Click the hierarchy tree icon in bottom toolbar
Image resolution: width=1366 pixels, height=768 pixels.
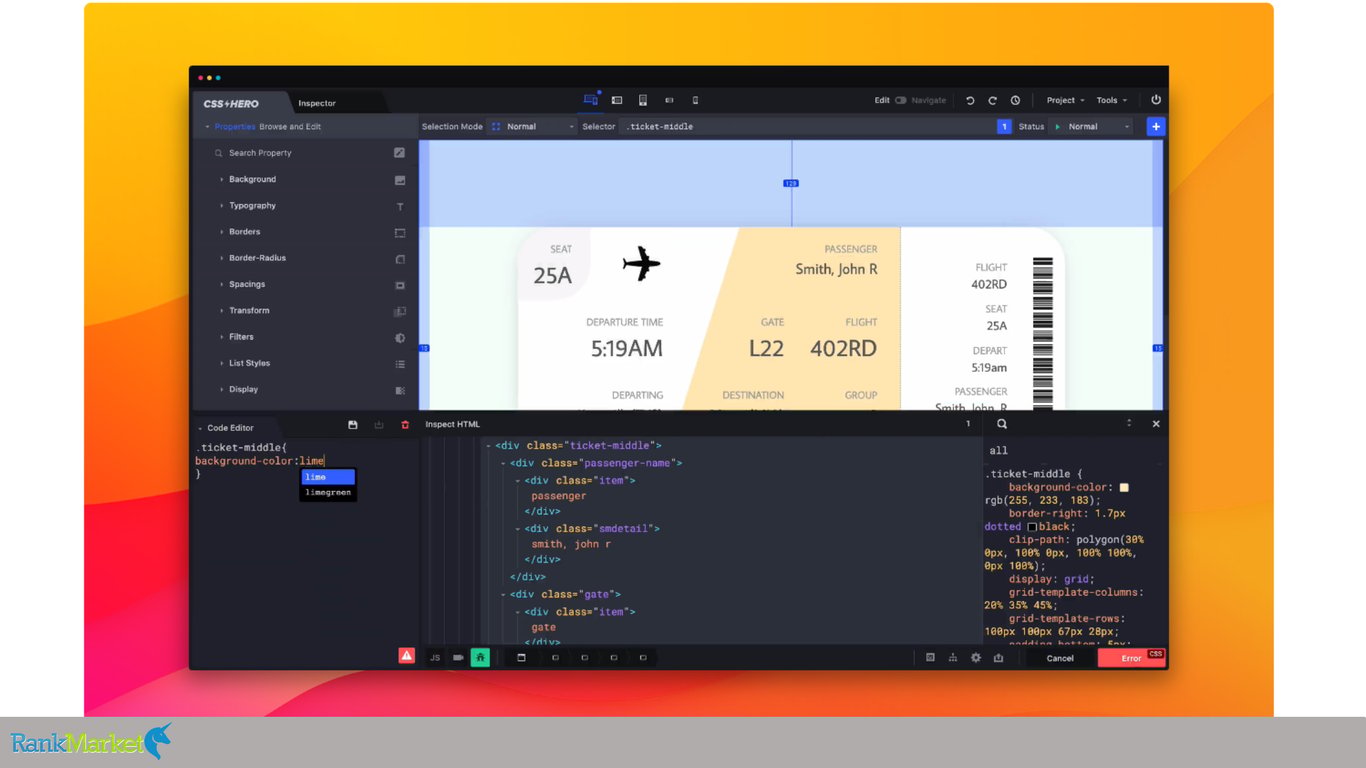[x=953, y=658]
